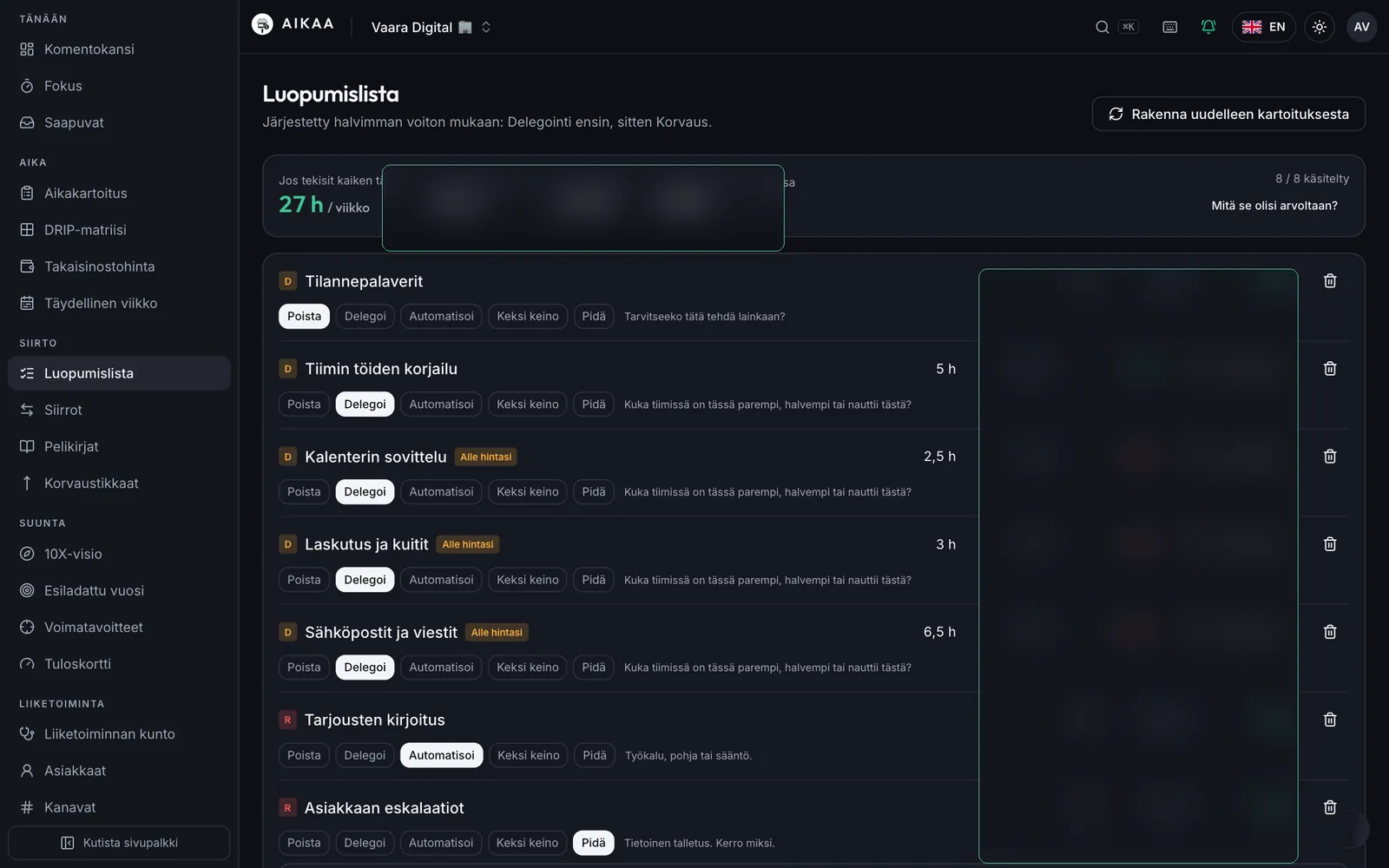Open Aikakartoitus page
The image size is (1389, 868).
119,194
